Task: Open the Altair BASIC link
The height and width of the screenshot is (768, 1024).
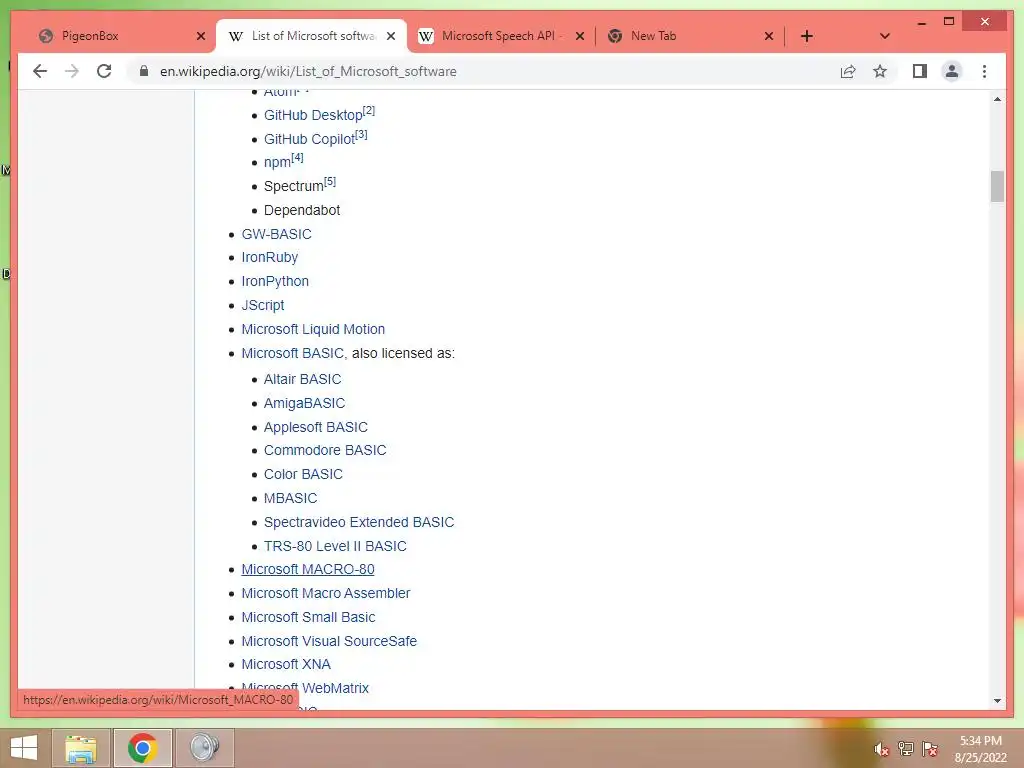Action: click(302, 379)
